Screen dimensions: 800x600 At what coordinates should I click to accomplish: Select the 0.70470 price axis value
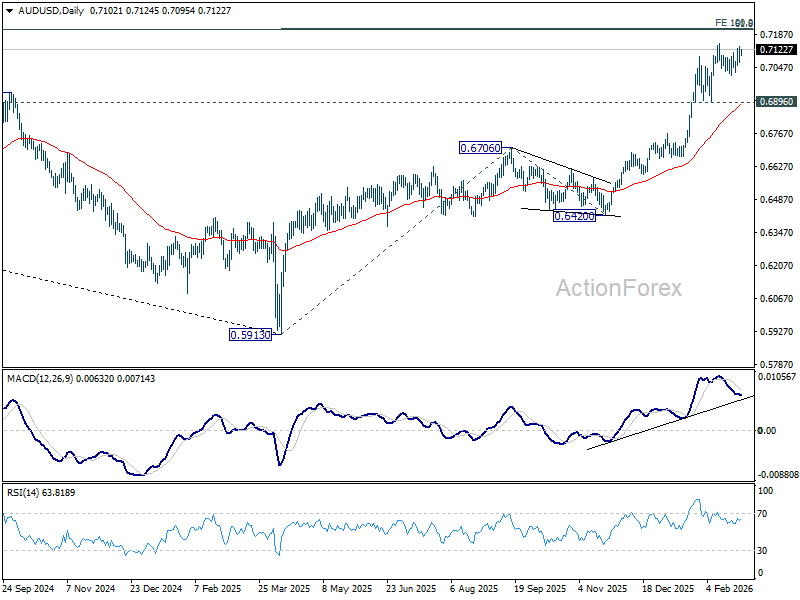pos(777,67)
